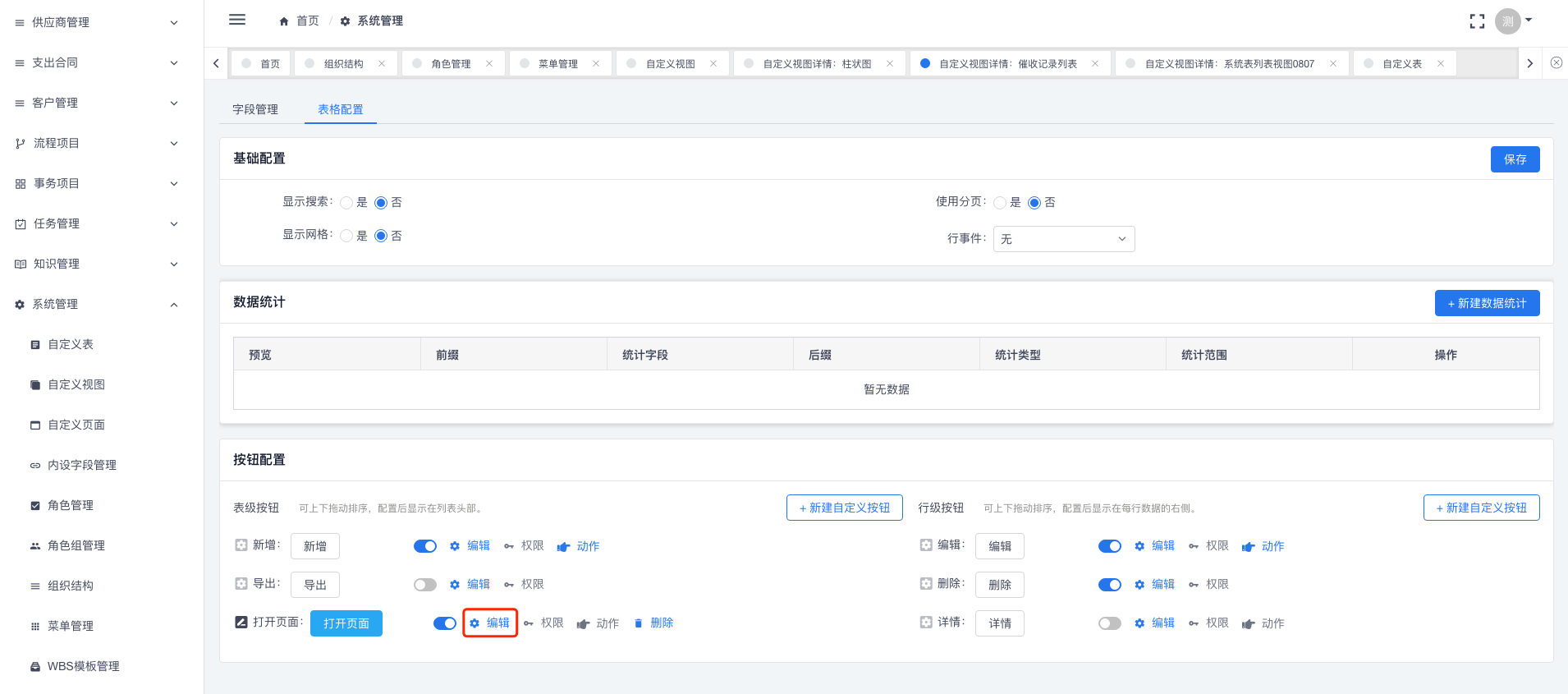Toggle the 行级 编辑 switch
The width and height of the screenshot is (1568, 694).
tap(1110, 546)
